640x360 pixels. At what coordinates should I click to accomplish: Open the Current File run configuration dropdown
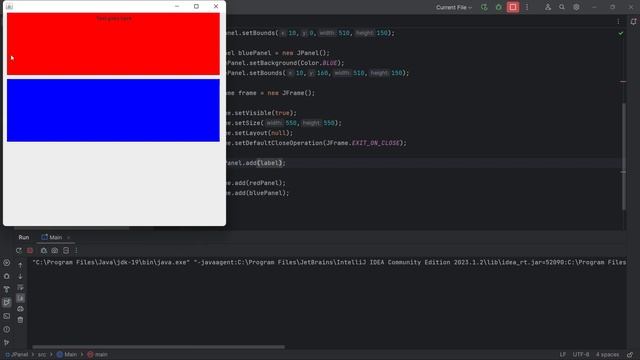[x=453, y=7]
